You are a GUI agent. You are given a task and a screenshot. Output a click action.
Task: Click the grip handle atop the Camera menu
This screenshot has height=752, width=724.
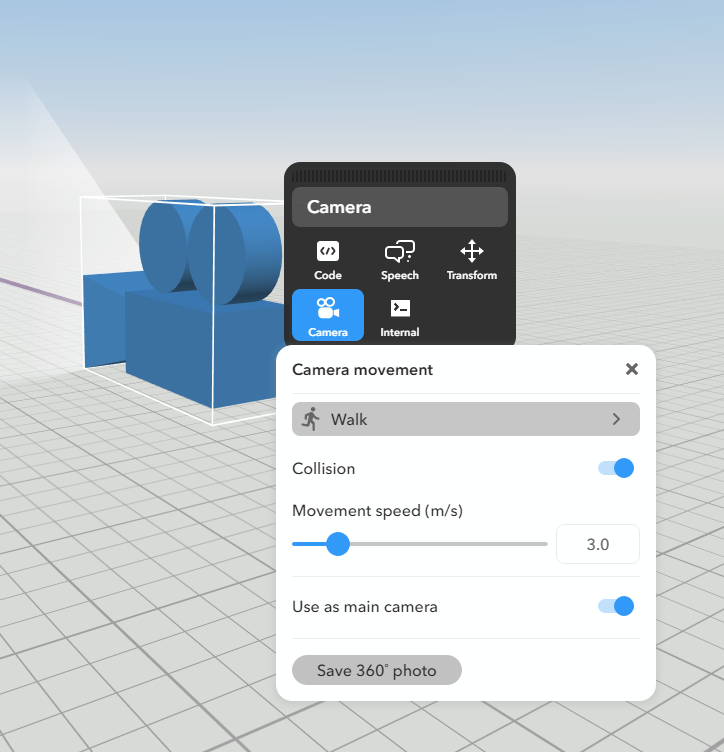tap(400, 174)
